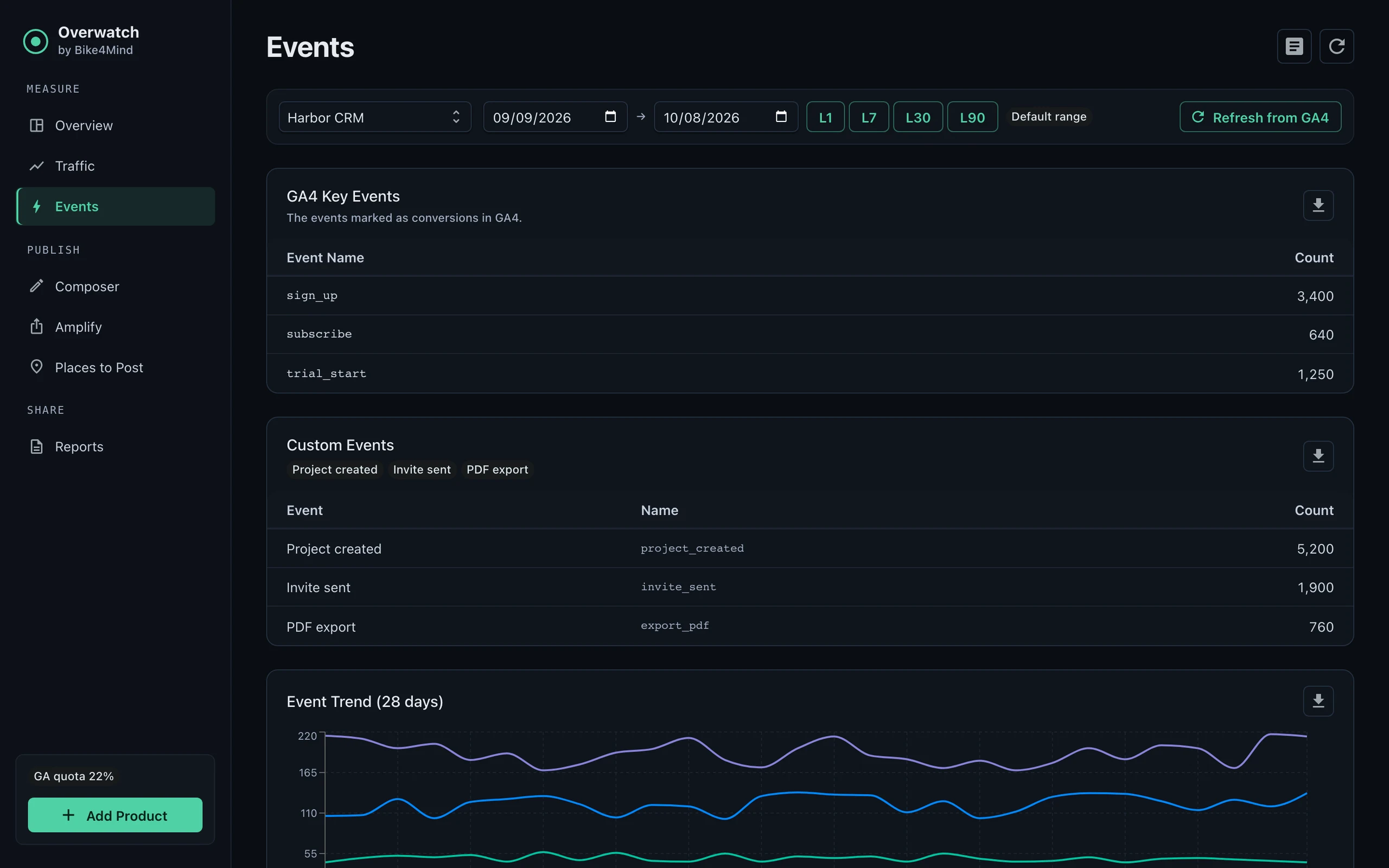Click the 5,200 count value
1389x868 pixels.
tap(1315, 549)
